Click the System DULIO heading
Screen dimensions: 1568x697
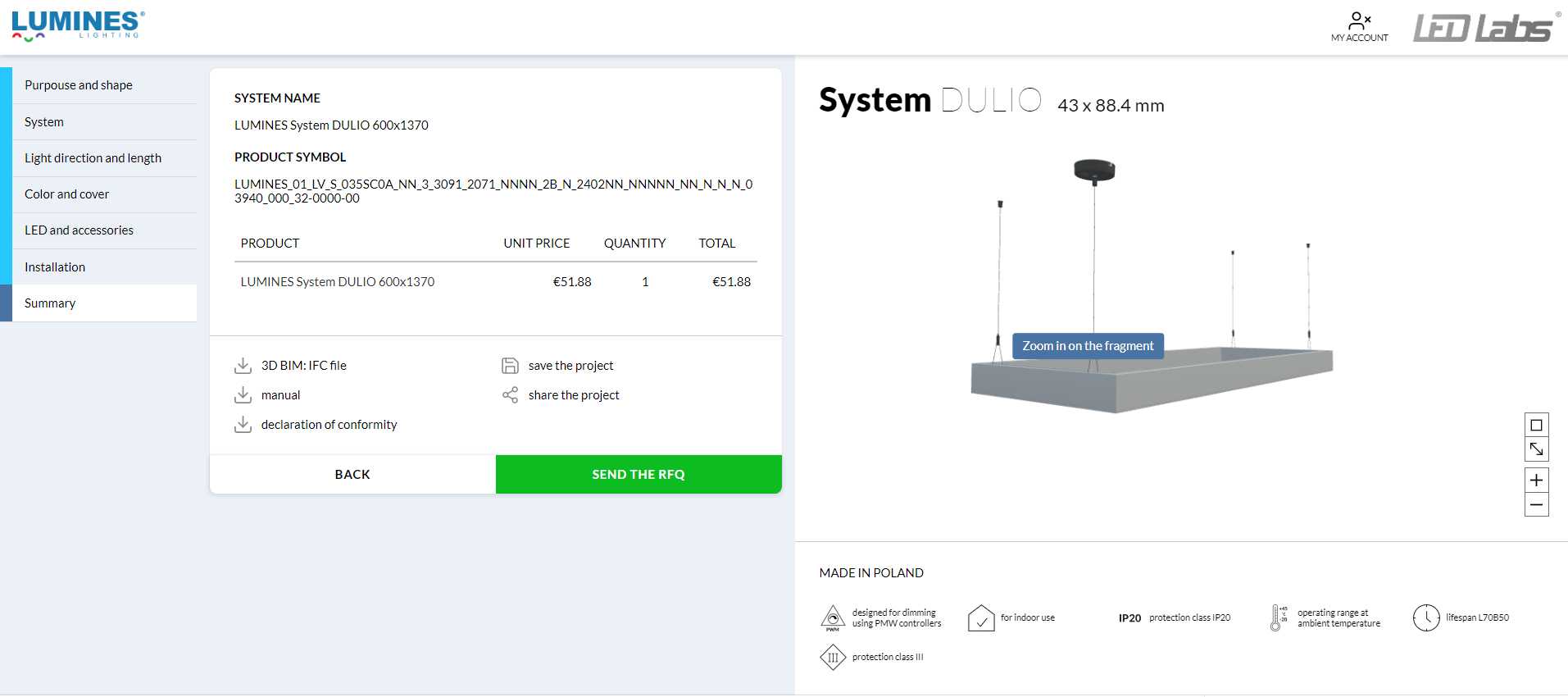pos(930,100)
